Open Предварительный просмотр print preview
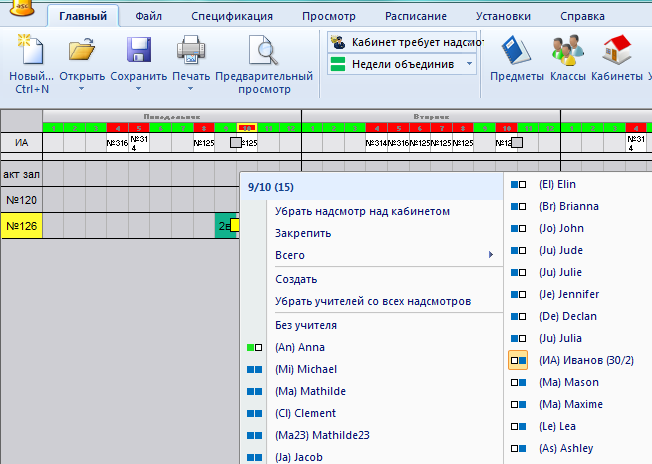The image size is (652, 464). (x=263, y=50)
